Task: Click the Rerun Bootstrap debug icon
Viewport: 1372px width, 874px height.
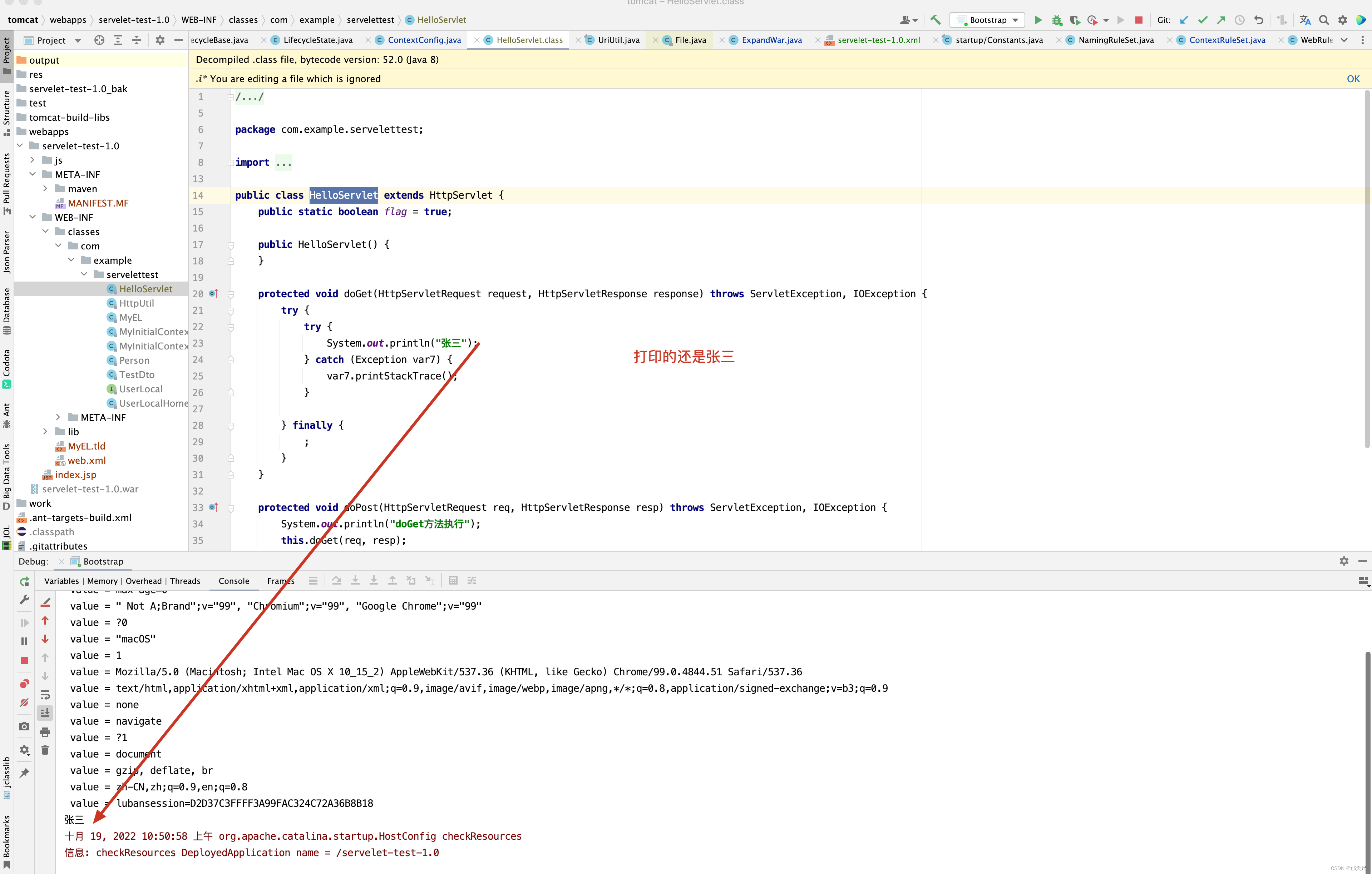Action: tap(24, 581)
